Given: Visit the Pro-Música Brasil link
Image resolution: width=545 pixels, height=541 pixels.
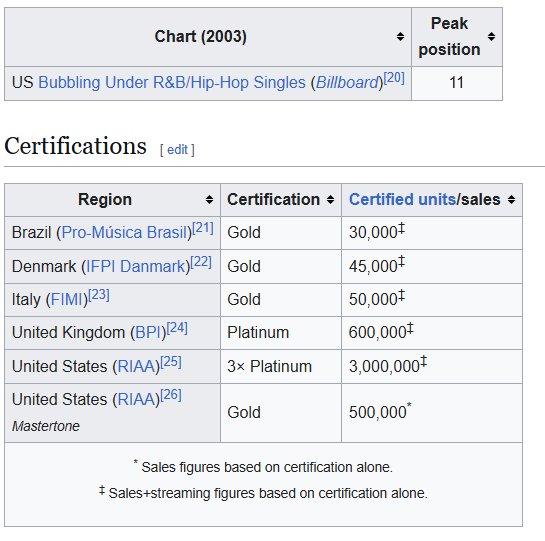Looking at the screenshot, I should [x=124, y=233].
